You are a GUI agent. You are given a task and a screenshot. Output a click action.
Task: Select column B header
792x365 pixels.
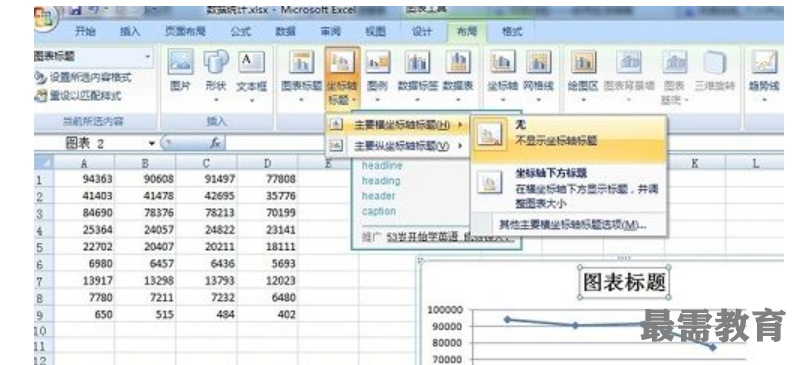[x=145, y=163]
